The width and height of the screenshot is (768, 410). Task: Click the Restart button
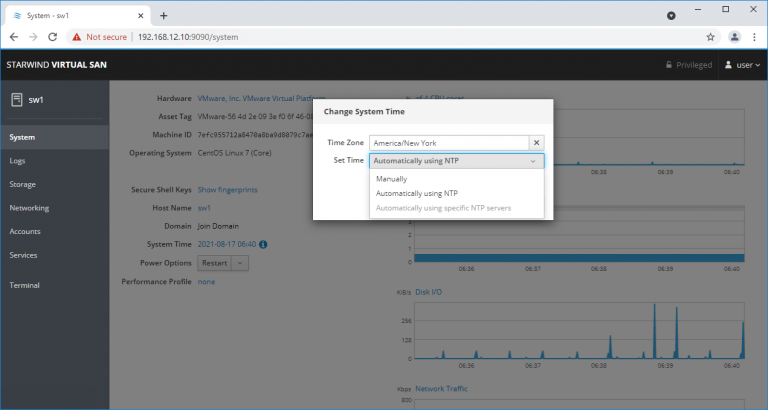click(x=215, y=263)
